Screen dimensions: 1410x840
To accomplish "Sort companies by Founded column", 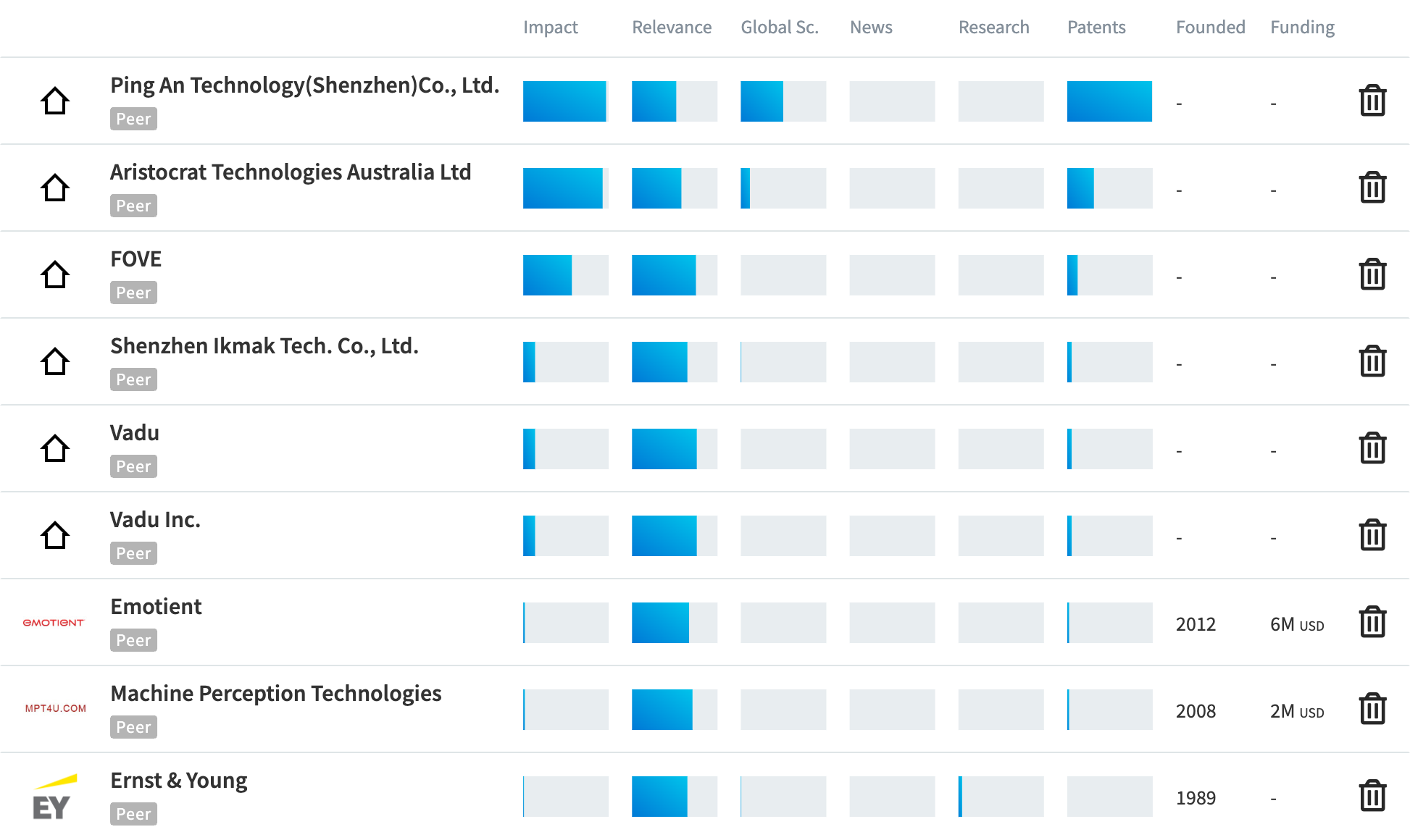I will click(x=1210, y=28).
